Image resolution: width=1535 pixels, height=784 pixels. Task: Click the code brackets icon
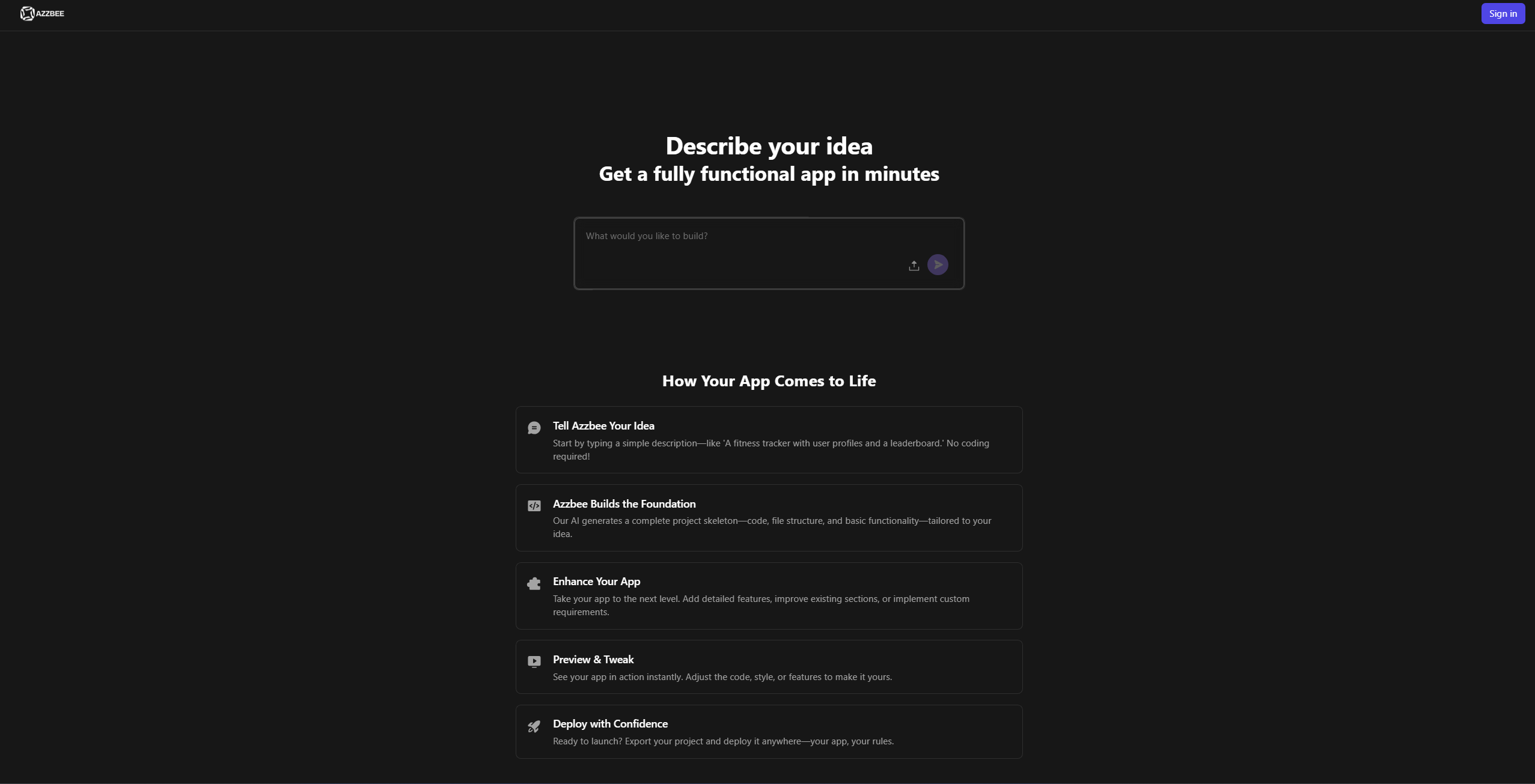[534, 506]
